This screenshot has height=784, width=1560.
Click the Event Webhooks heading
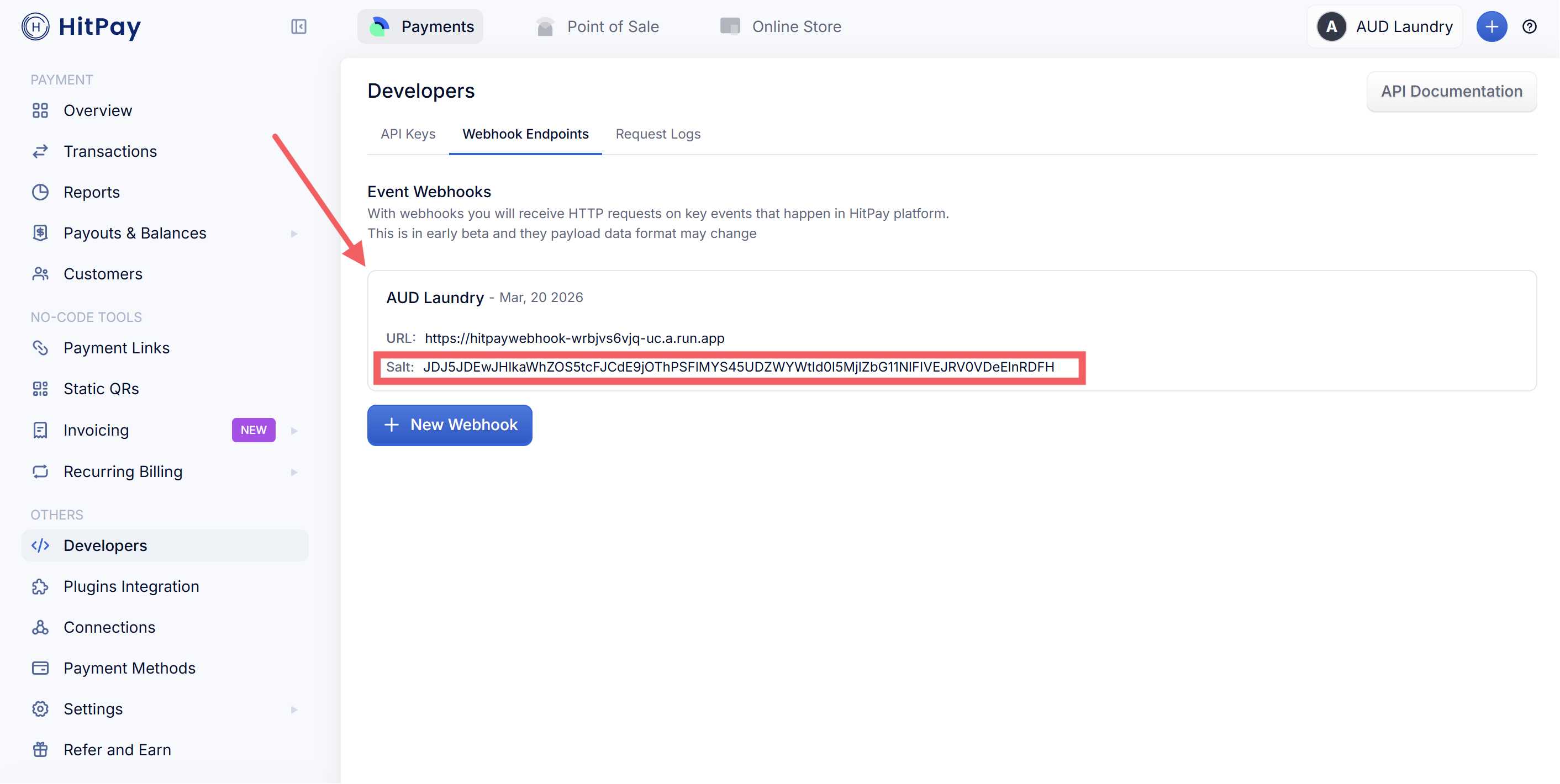pos(429,192)
